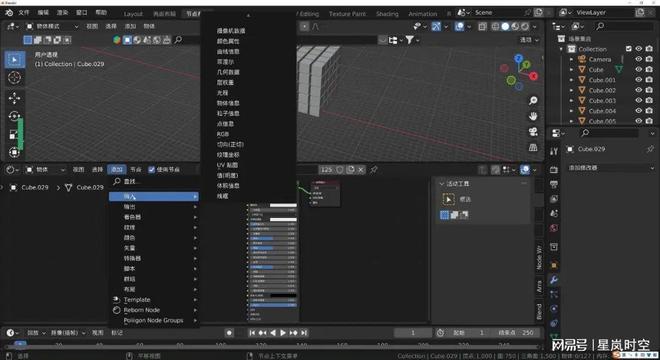
Task: Jump to the start frame in timeline
Action: (x=252, y=333)
